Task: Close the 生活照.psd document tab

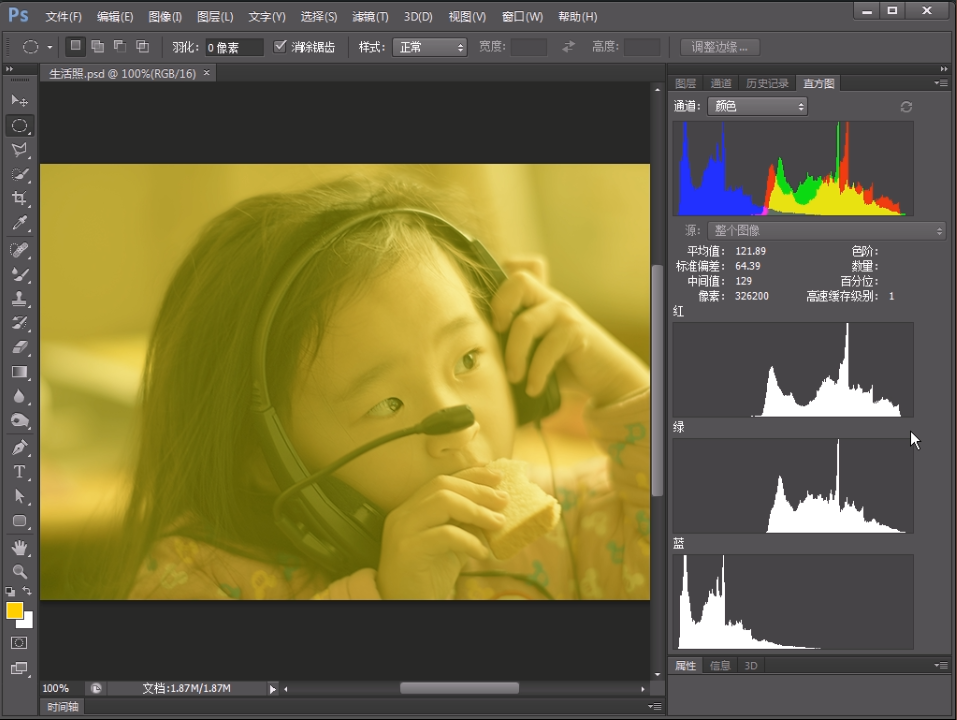Action: pyautogui.click(x=207, y=73)
